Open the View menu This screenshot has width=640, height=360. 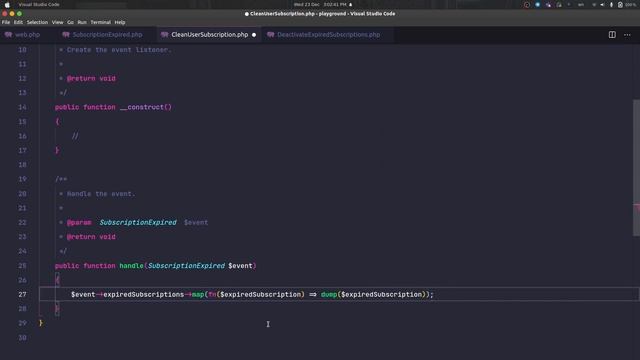coord(58,22)
